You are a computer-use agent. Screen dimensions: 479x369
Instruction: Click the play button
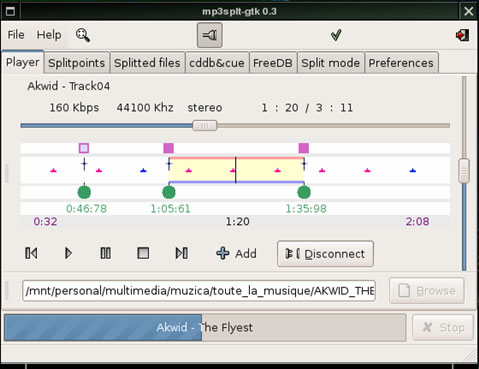(x=68, y=253)
